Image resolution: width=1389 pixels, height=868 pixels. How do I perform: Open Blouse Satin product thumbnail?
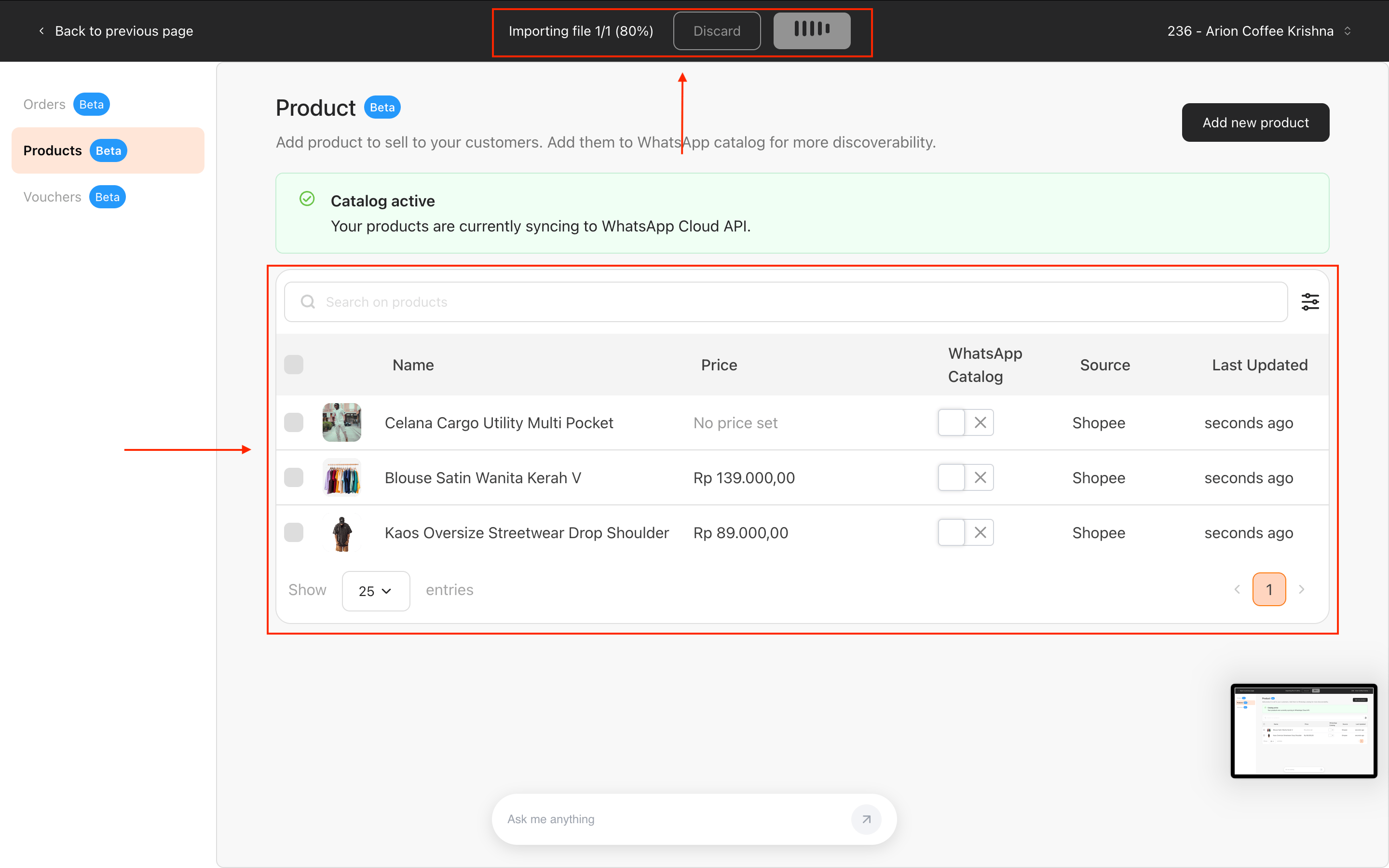pos(341,477)
